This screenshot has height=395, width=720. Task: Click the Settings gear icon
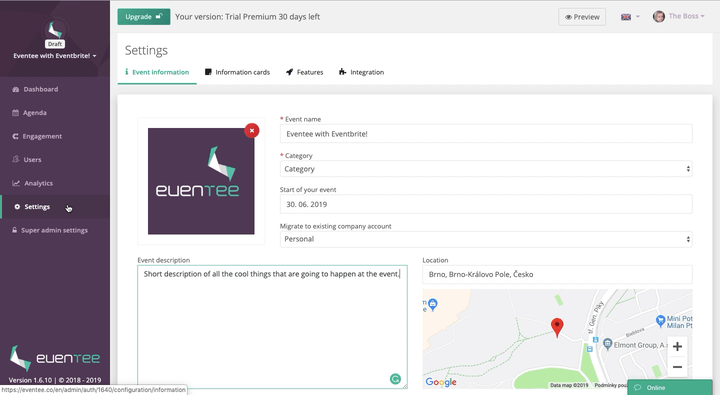17,207
